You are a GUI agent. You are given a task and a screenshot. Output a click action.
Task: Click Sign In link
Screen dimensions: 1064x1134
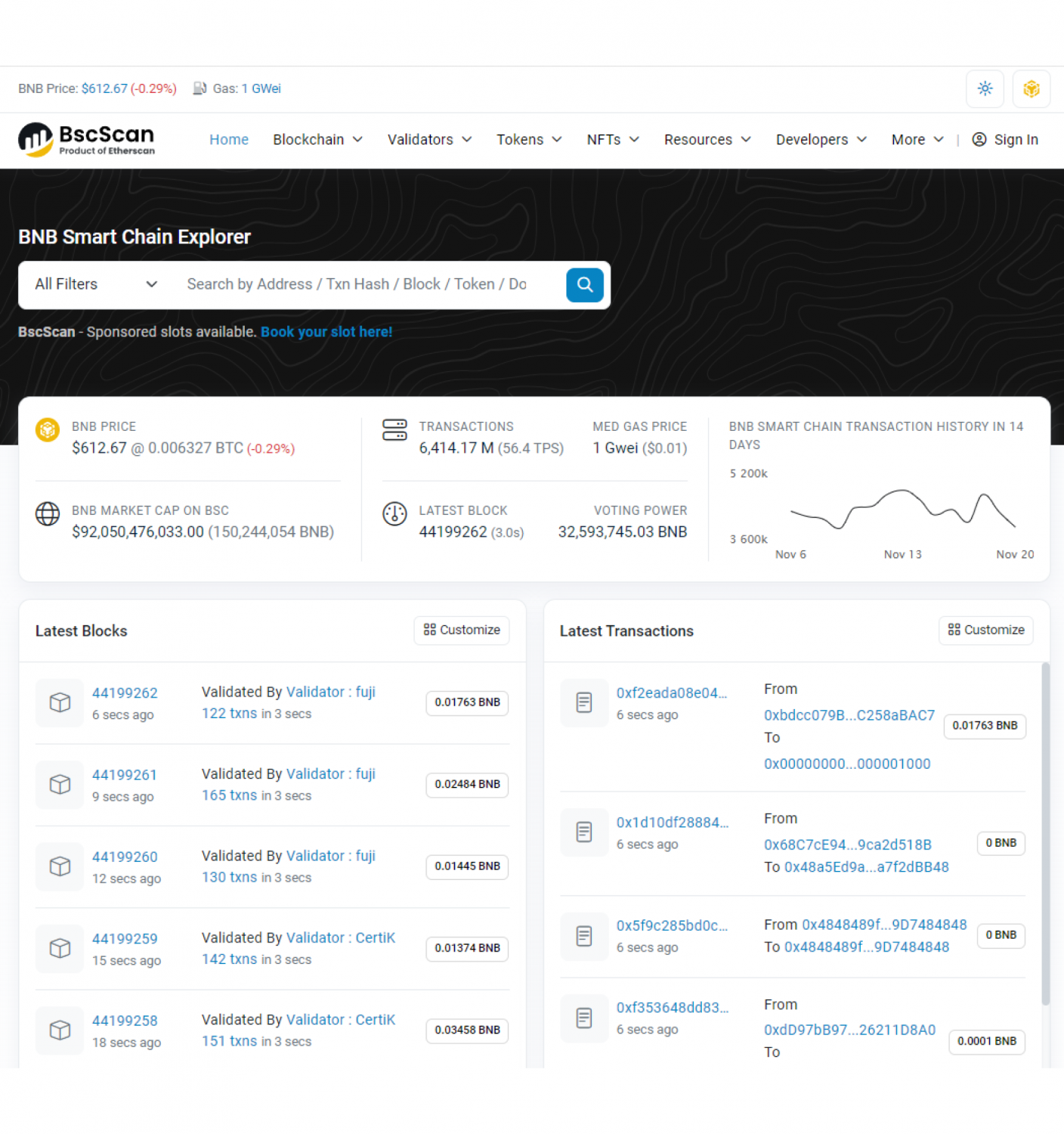click(1016, 139)
